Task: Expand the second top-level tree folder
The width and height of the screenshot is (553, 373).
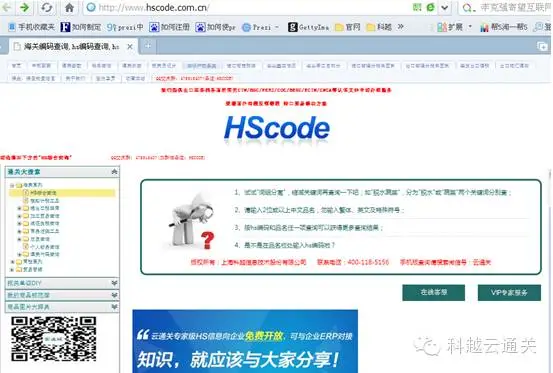Action: [12, 262]
